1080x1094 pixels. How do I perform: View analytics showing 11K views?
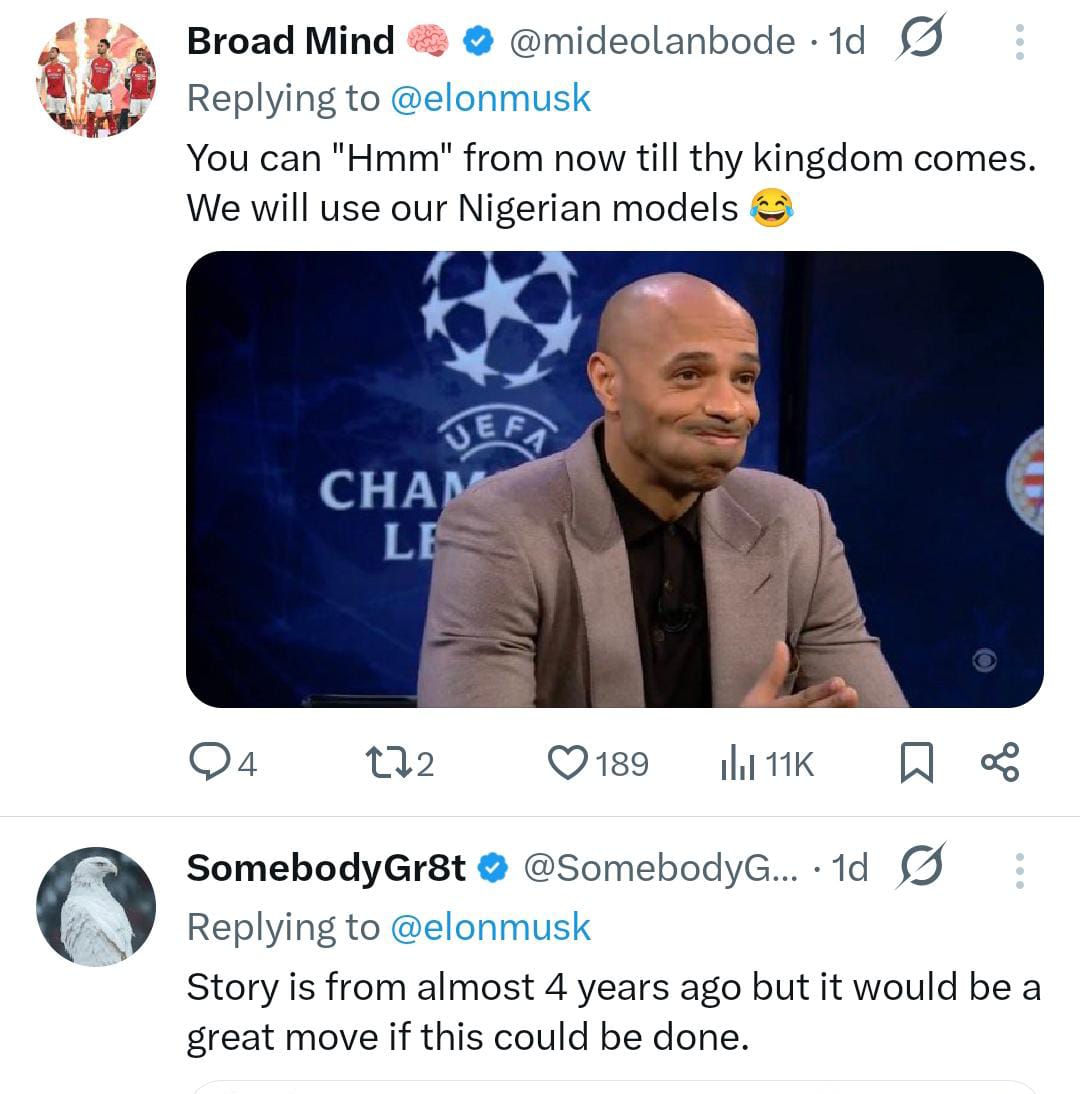click(x=767, y=764)
